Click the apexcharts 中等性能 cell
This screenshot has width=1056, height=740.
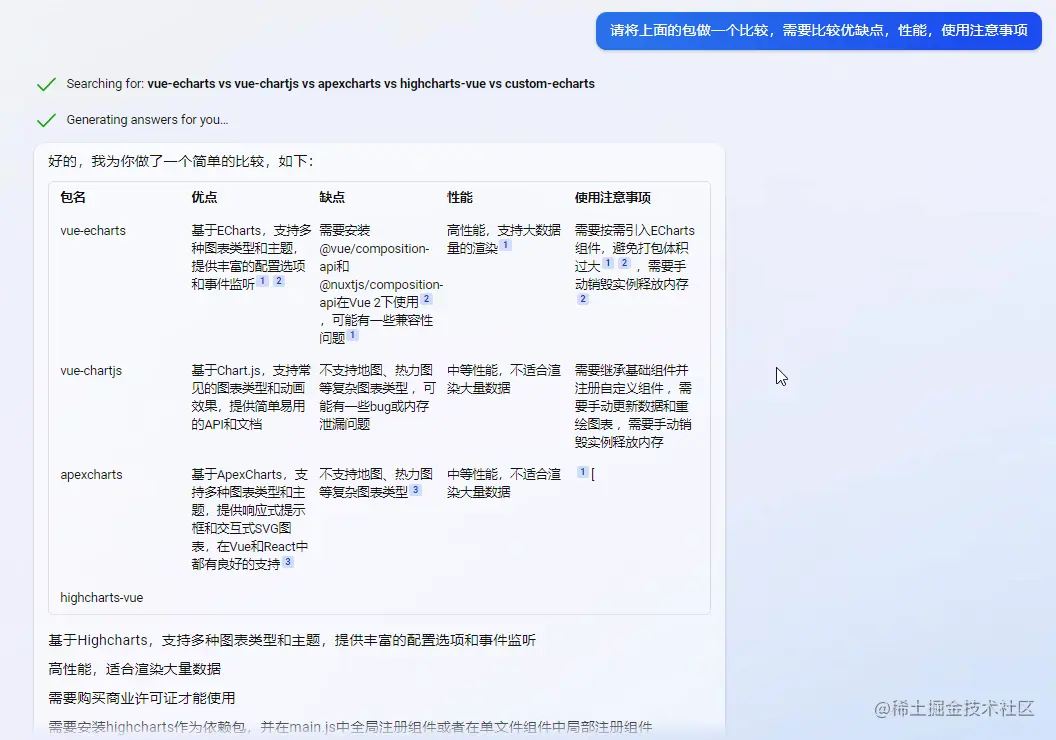[504, 483]
